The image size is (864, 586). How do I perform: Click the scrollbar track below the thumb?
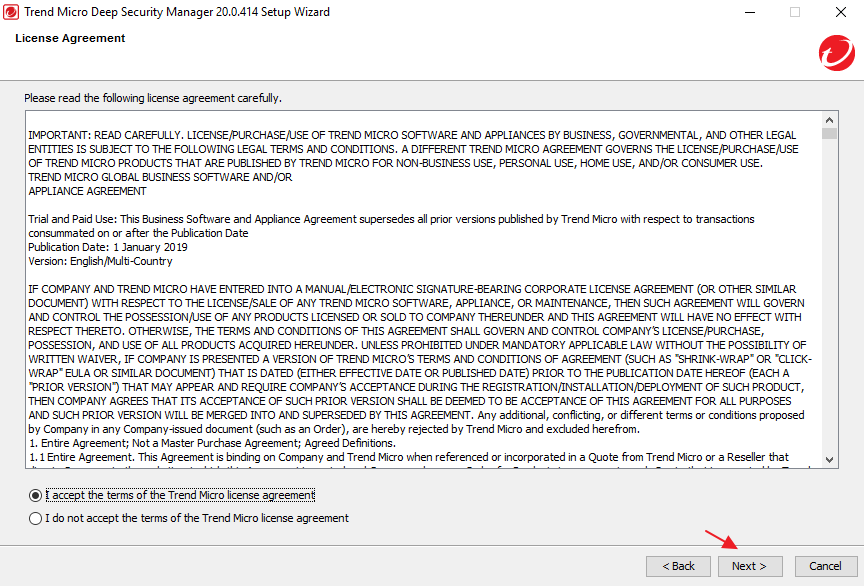829,300
